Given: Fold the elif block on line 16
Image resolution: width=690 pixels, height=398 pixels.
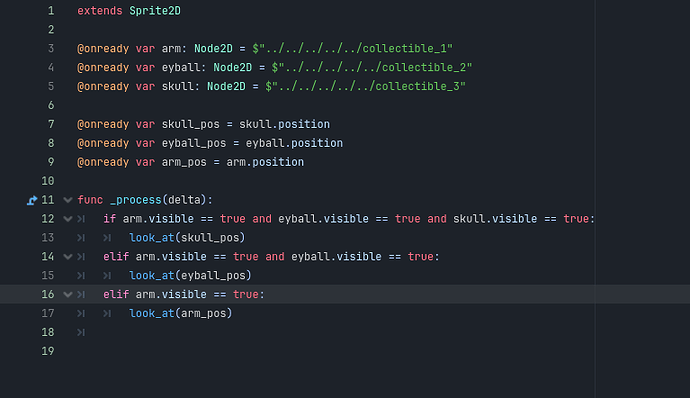Looking at the screenshot, I should click(68, 295).
